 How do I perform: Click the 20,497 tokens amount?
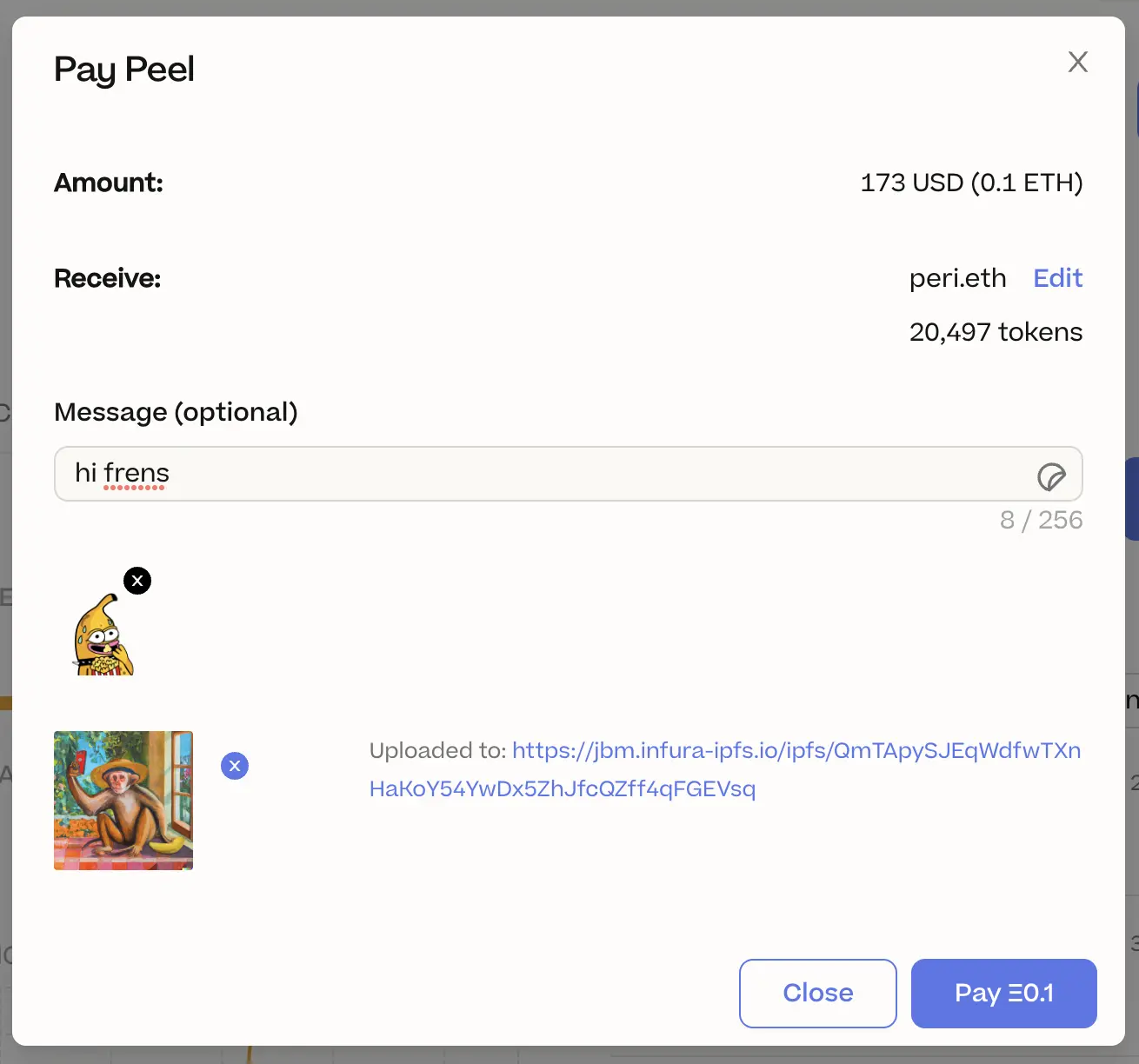tap(996, 332)
